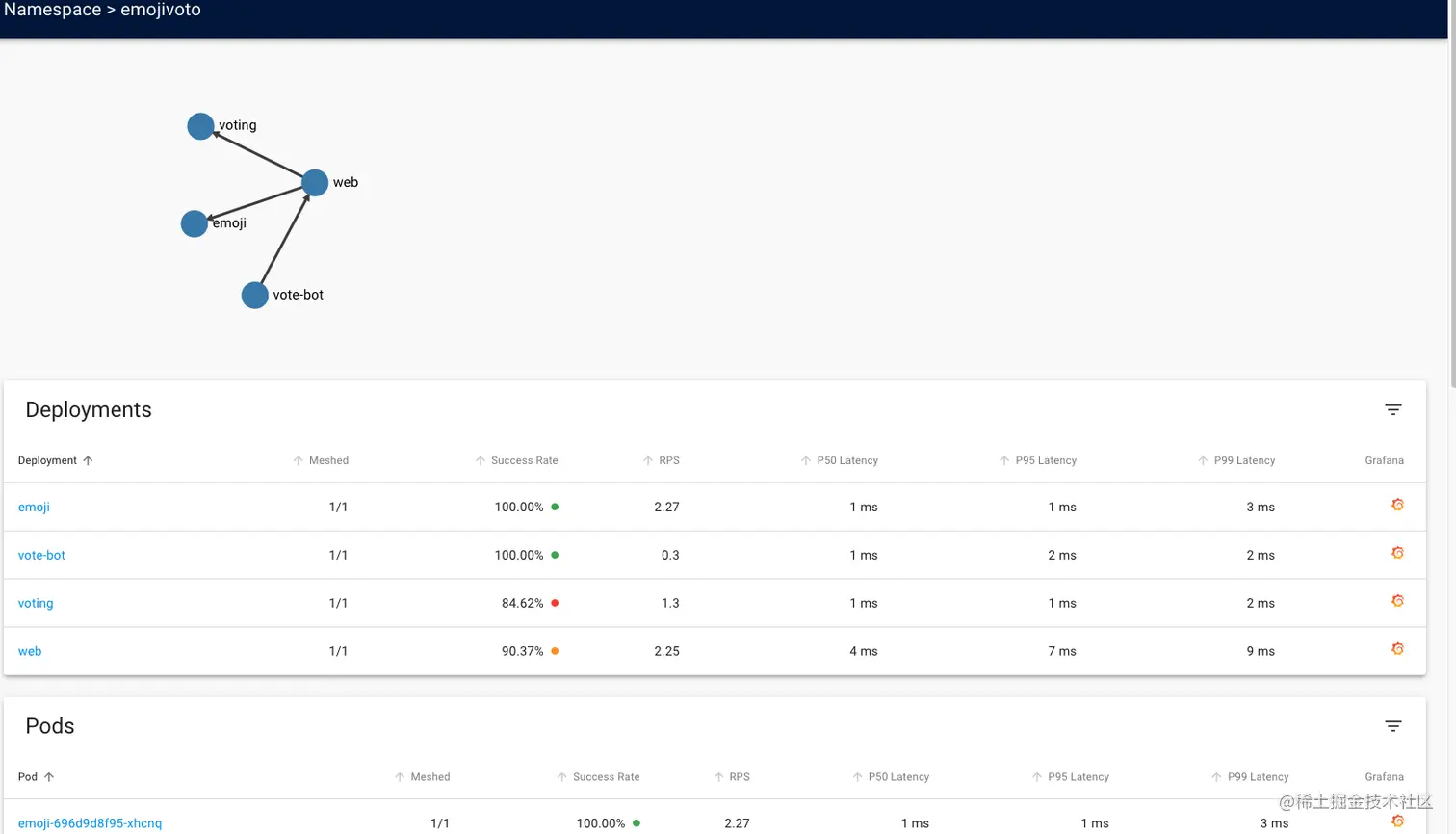Select the vote-bot node in graph

coord(254,295)
